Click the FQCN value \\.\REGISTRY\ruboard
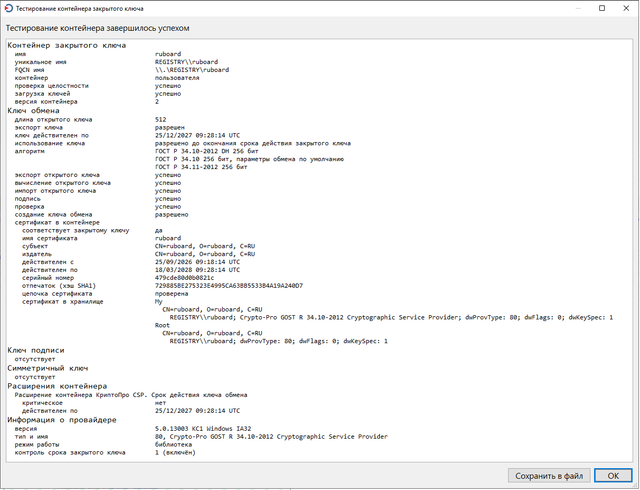The height and width of the screenshot is (490, 640). [192, 70]
